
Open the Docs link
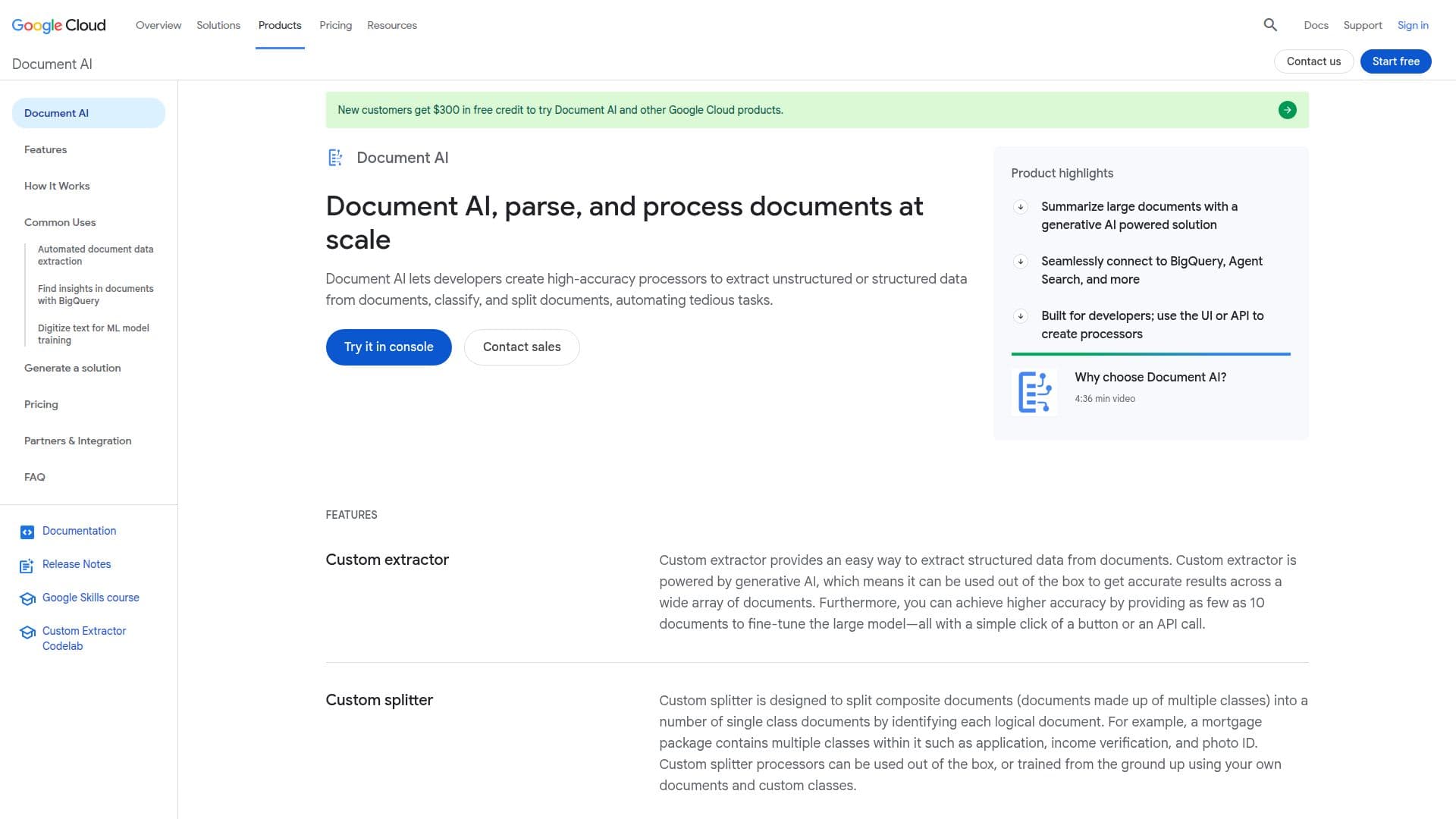click(1316, 25)
